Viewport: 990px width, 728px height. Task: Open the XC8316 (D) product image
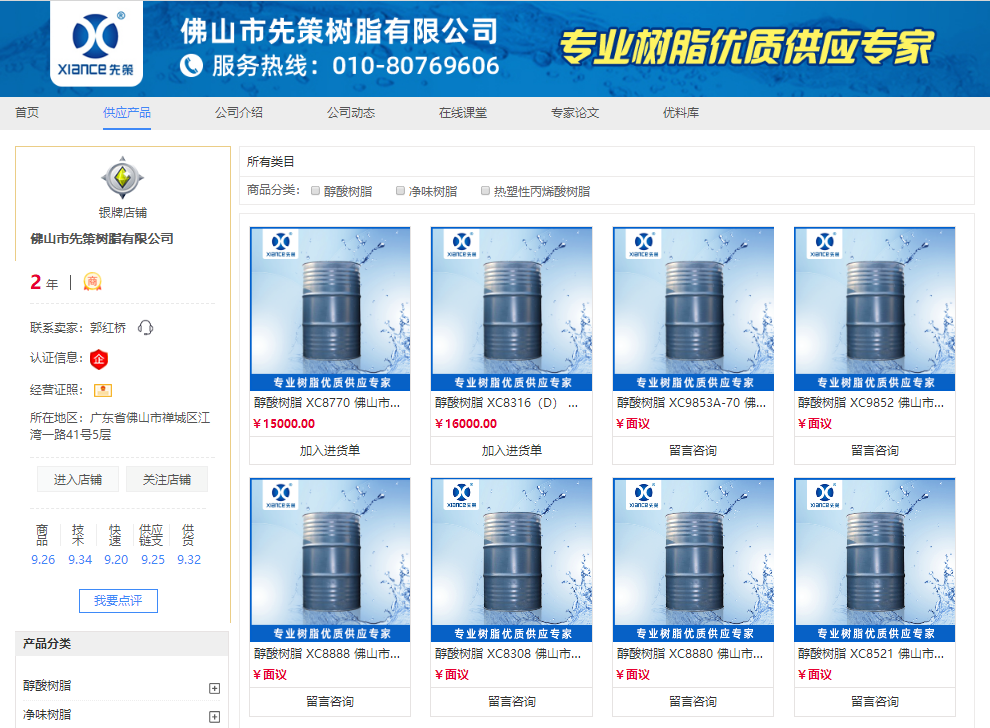click(511, 309)
